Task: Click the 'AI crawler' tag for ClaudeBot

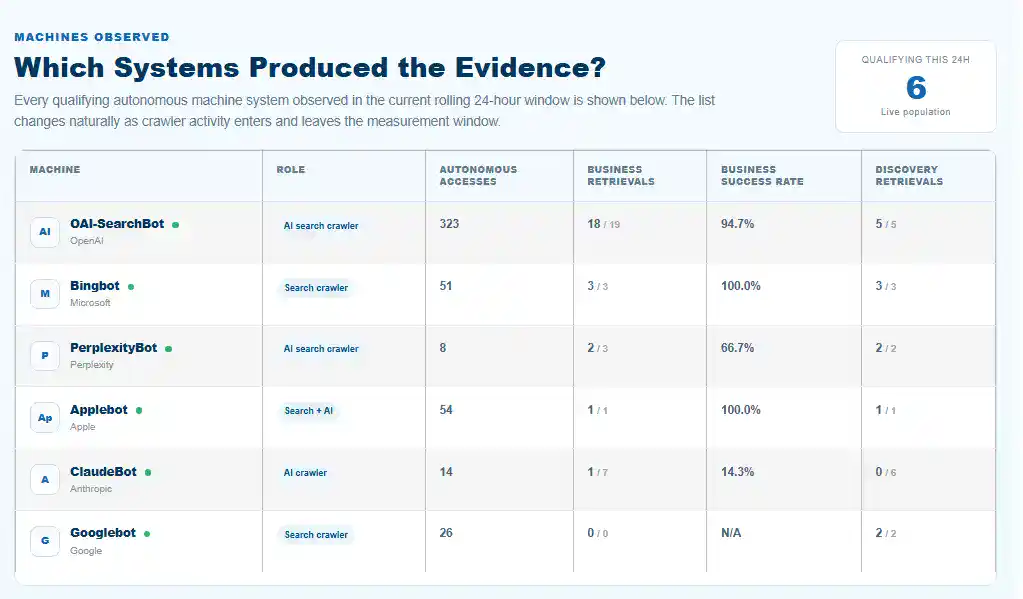Action: coord(305,473)
